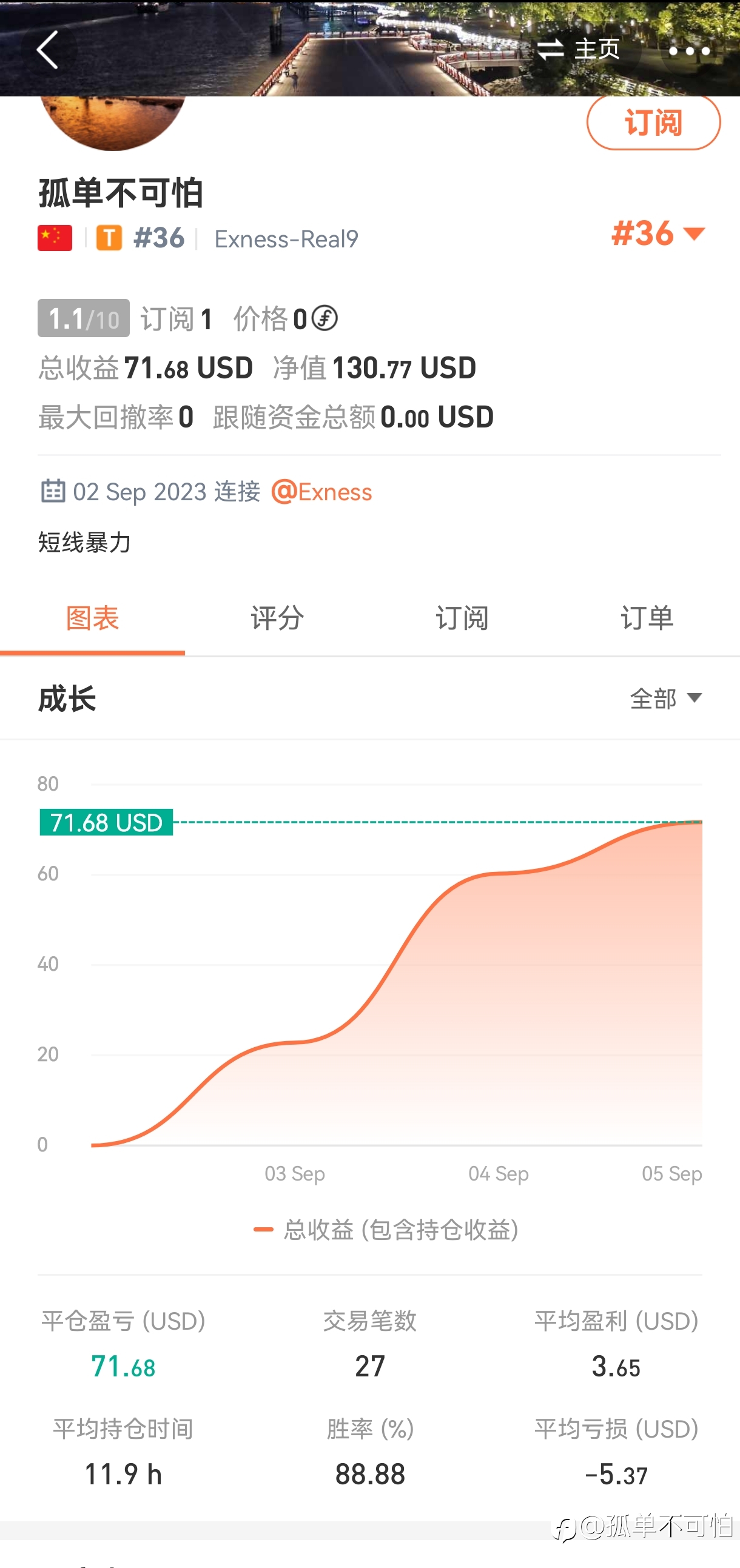The height and width of the screenshot is (1568, 740).
Task: Tap the 主页 switch button
Action: coord(579,49)
